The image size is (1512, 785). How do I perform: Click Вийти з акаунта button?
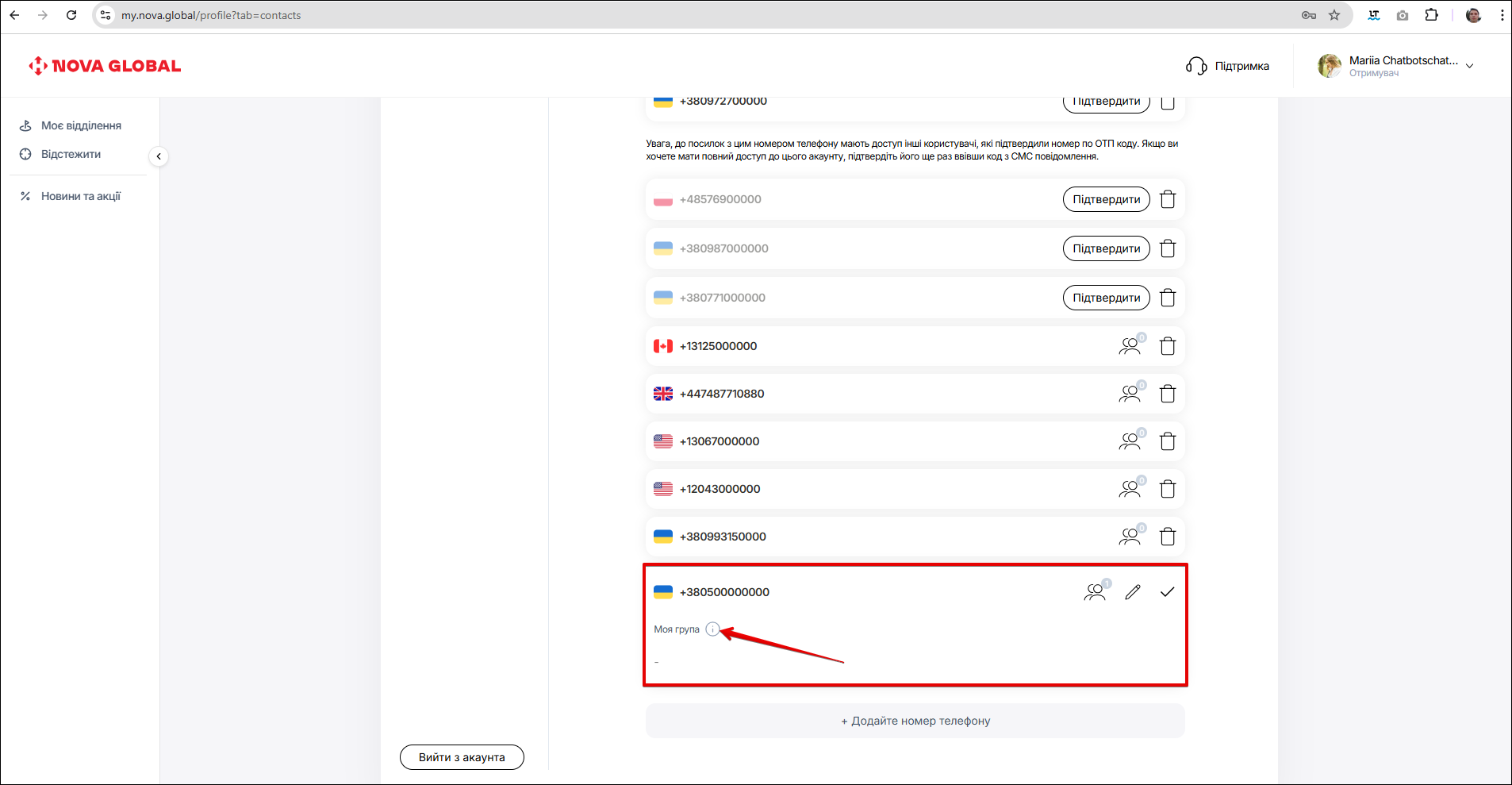point(462,757)
